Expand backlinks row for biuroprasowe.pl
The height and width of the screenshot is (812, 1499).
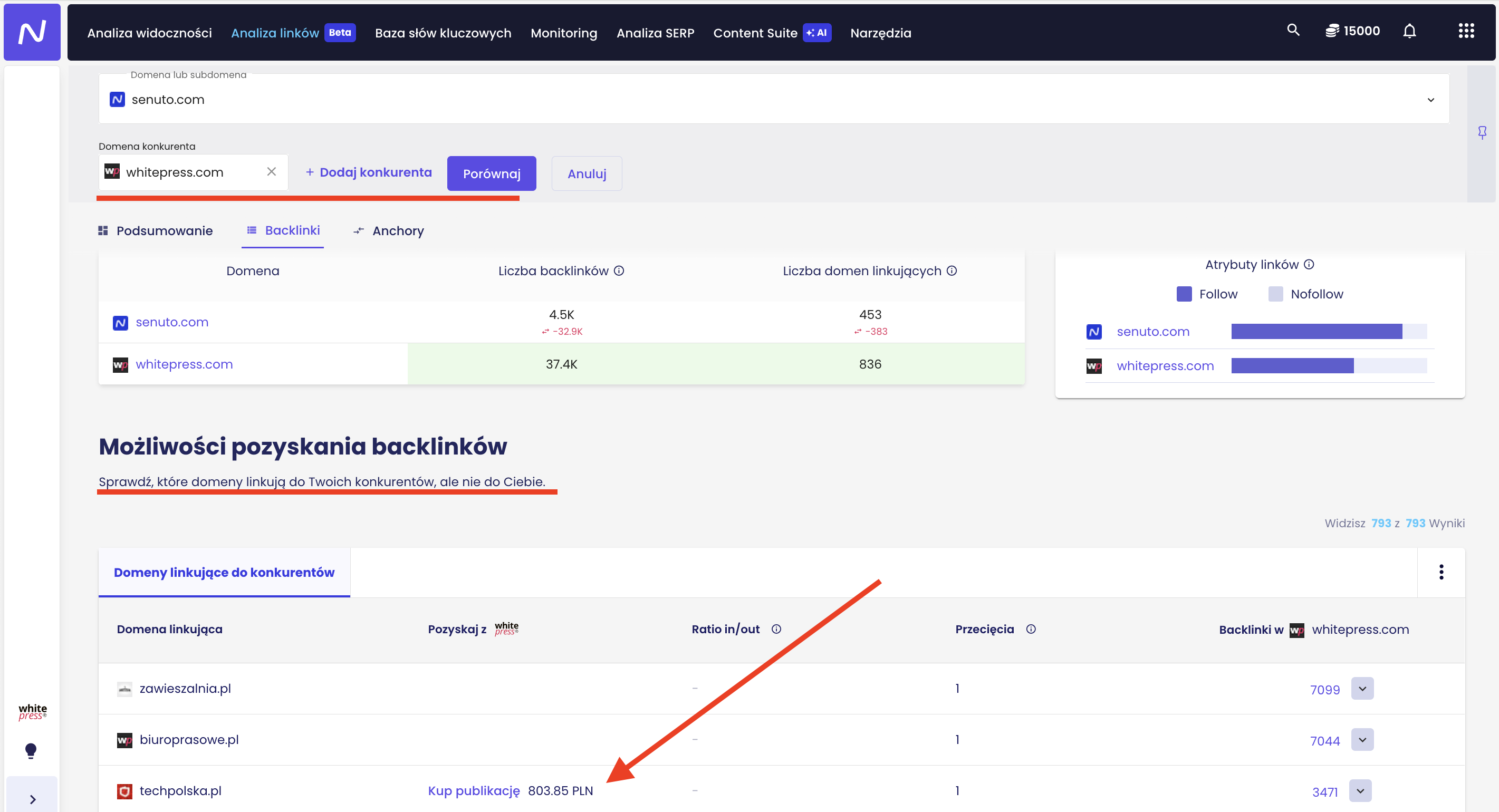pos(1362,740)
